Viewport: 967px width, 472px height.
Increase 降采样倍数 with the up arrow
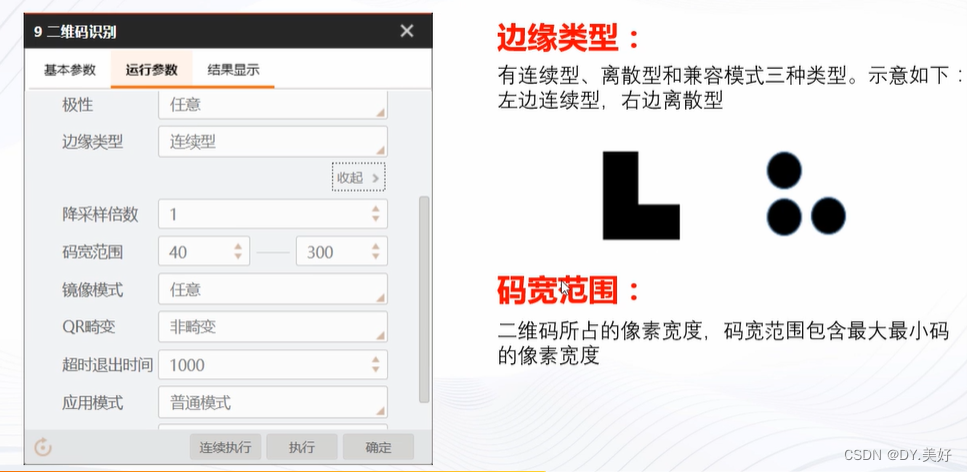point(375,209)
